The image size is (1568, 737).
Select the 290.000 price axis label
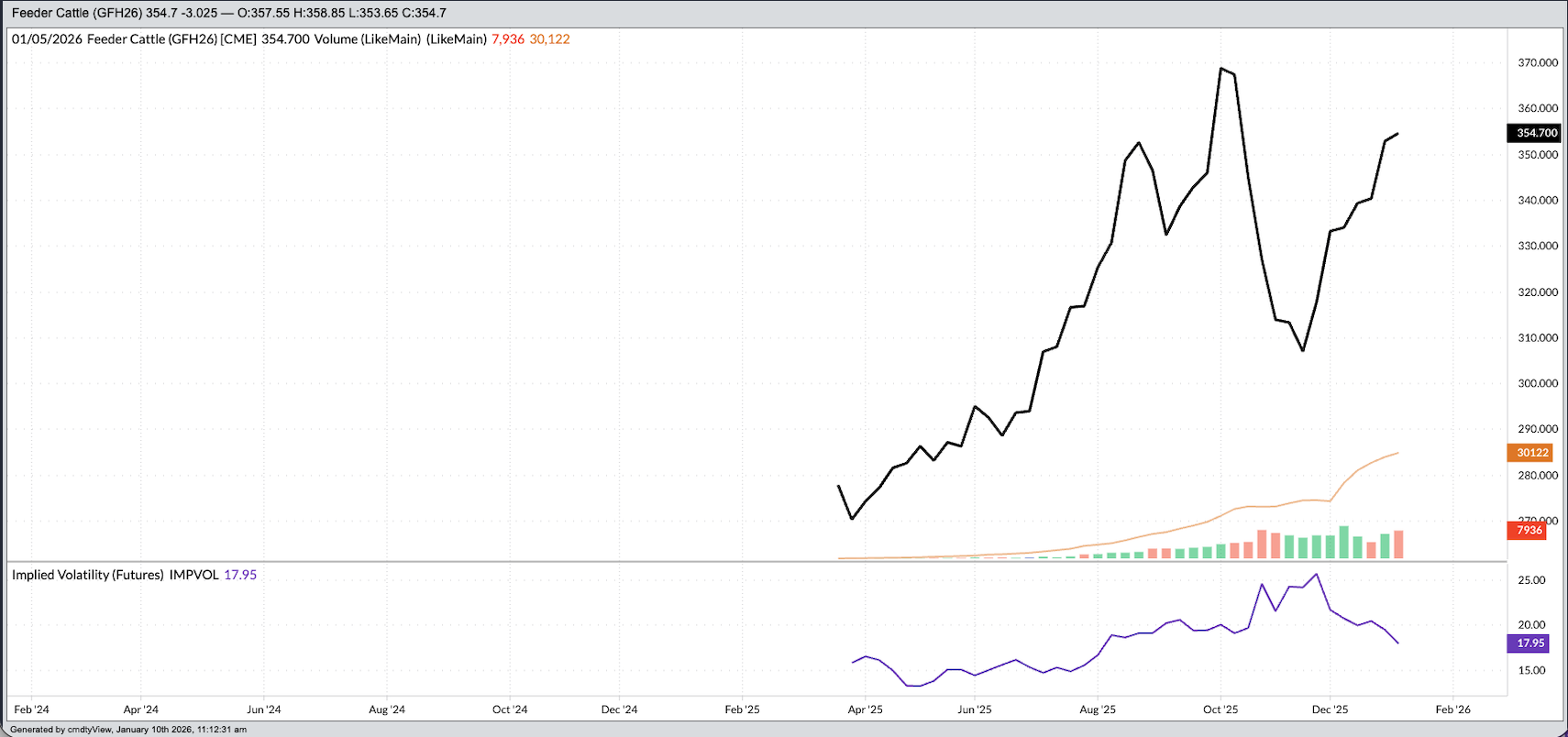(1538, 429)
